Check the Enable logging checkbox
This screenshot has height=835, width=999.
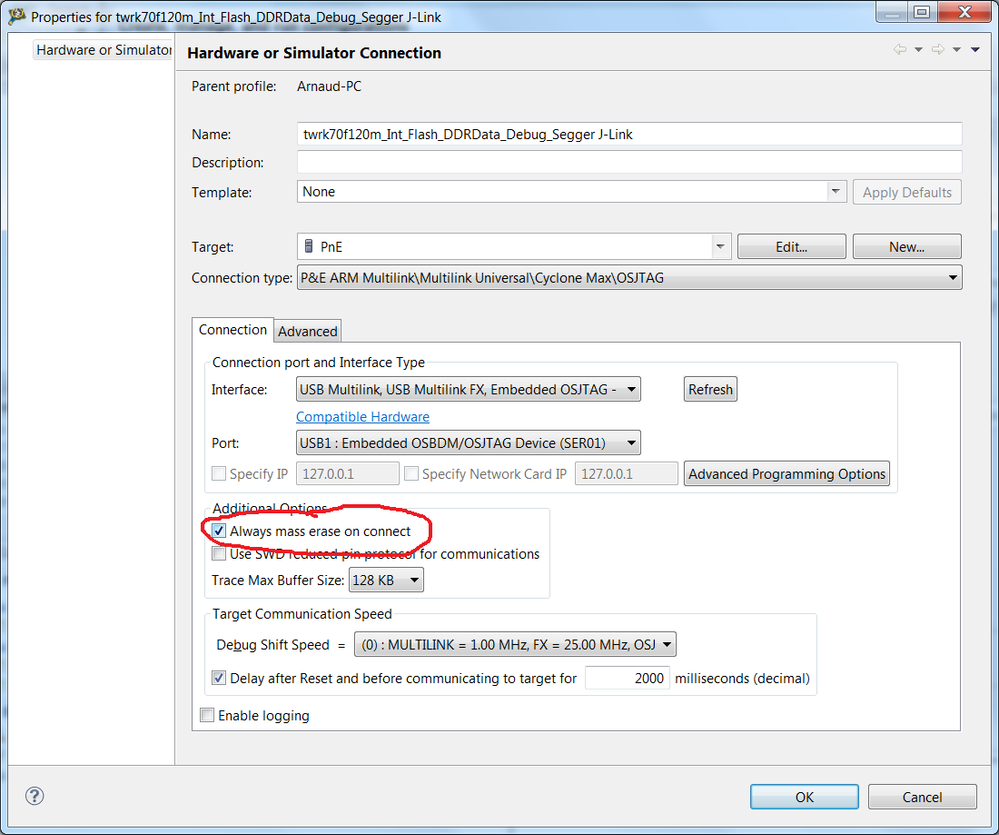(207, 715)
